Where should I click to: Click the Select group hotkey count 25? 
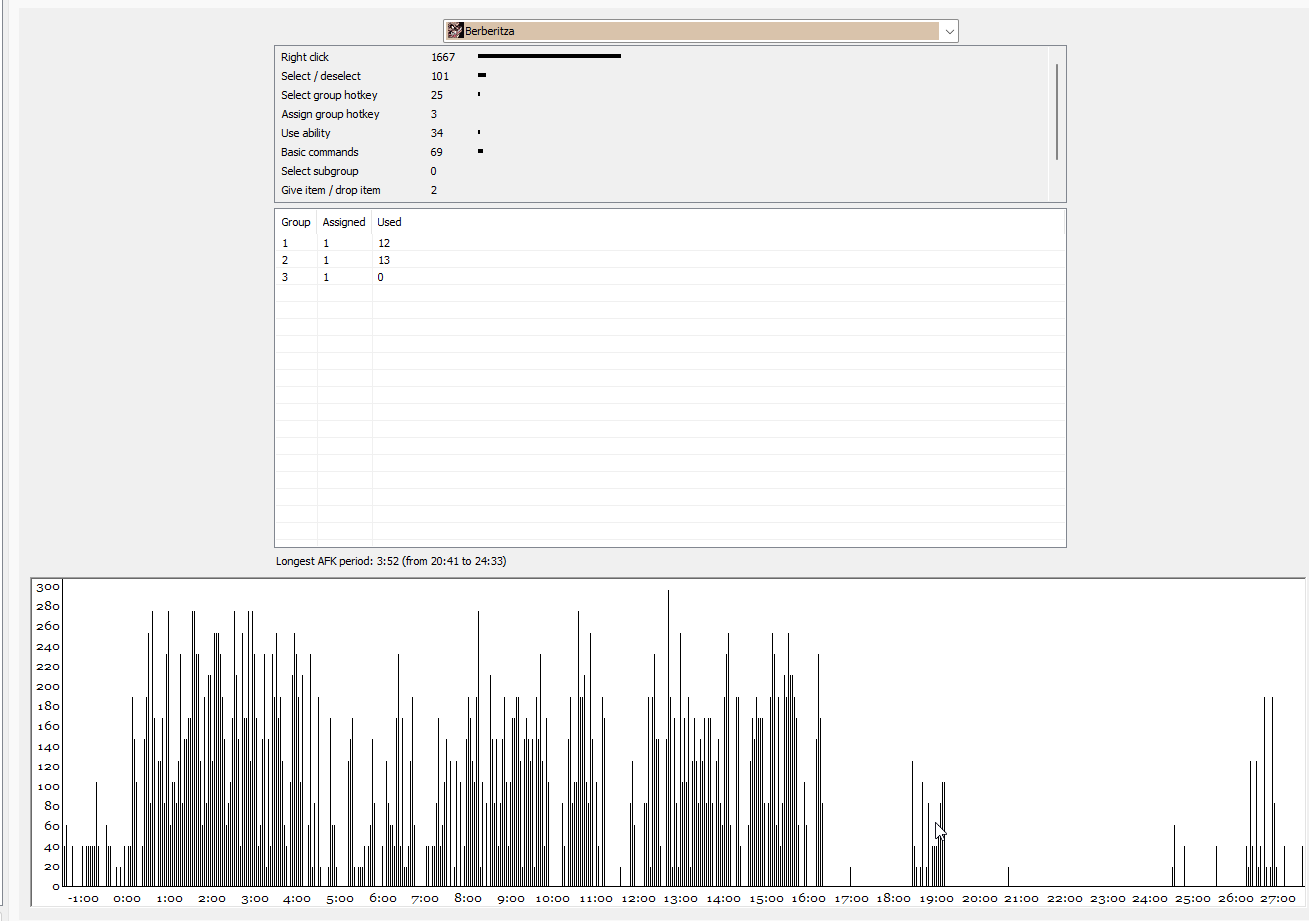coord(437,95)
